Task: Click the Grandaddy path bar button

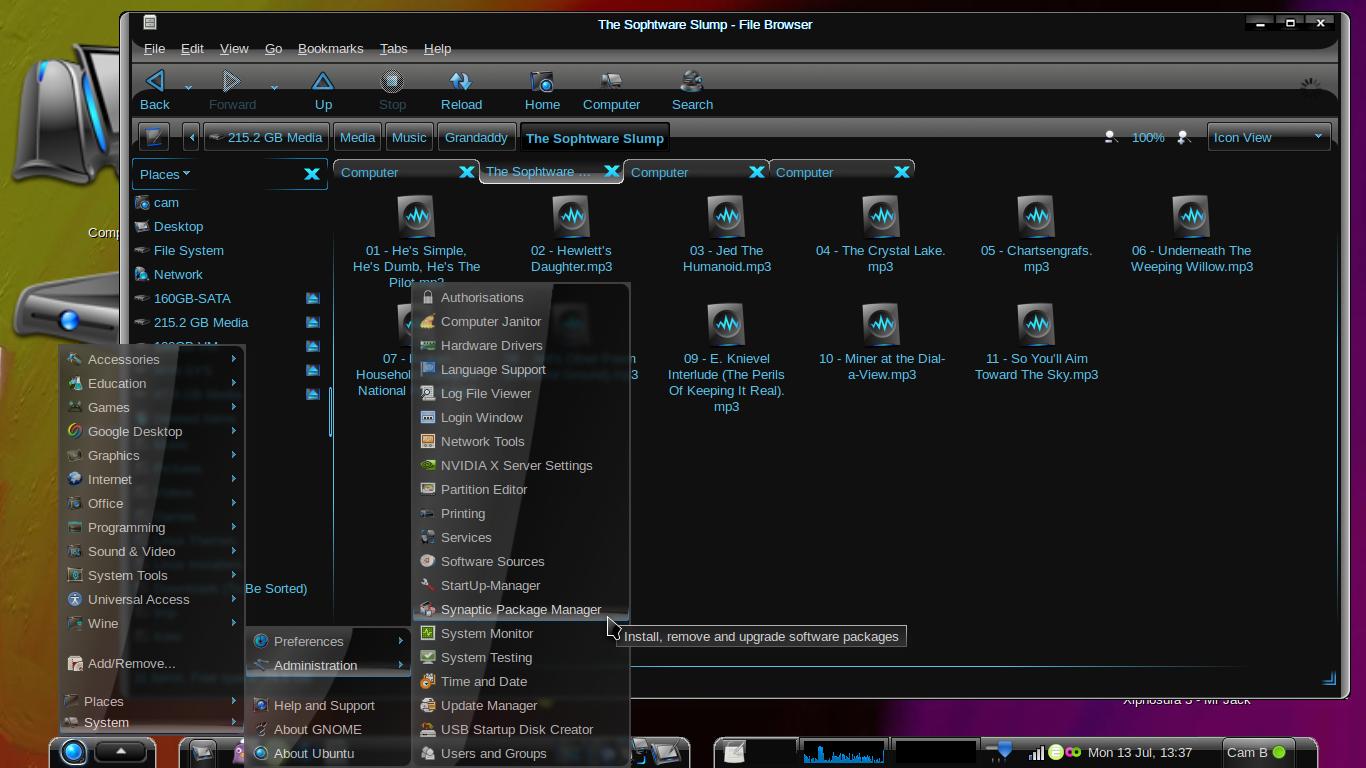Action: (476, 137)
